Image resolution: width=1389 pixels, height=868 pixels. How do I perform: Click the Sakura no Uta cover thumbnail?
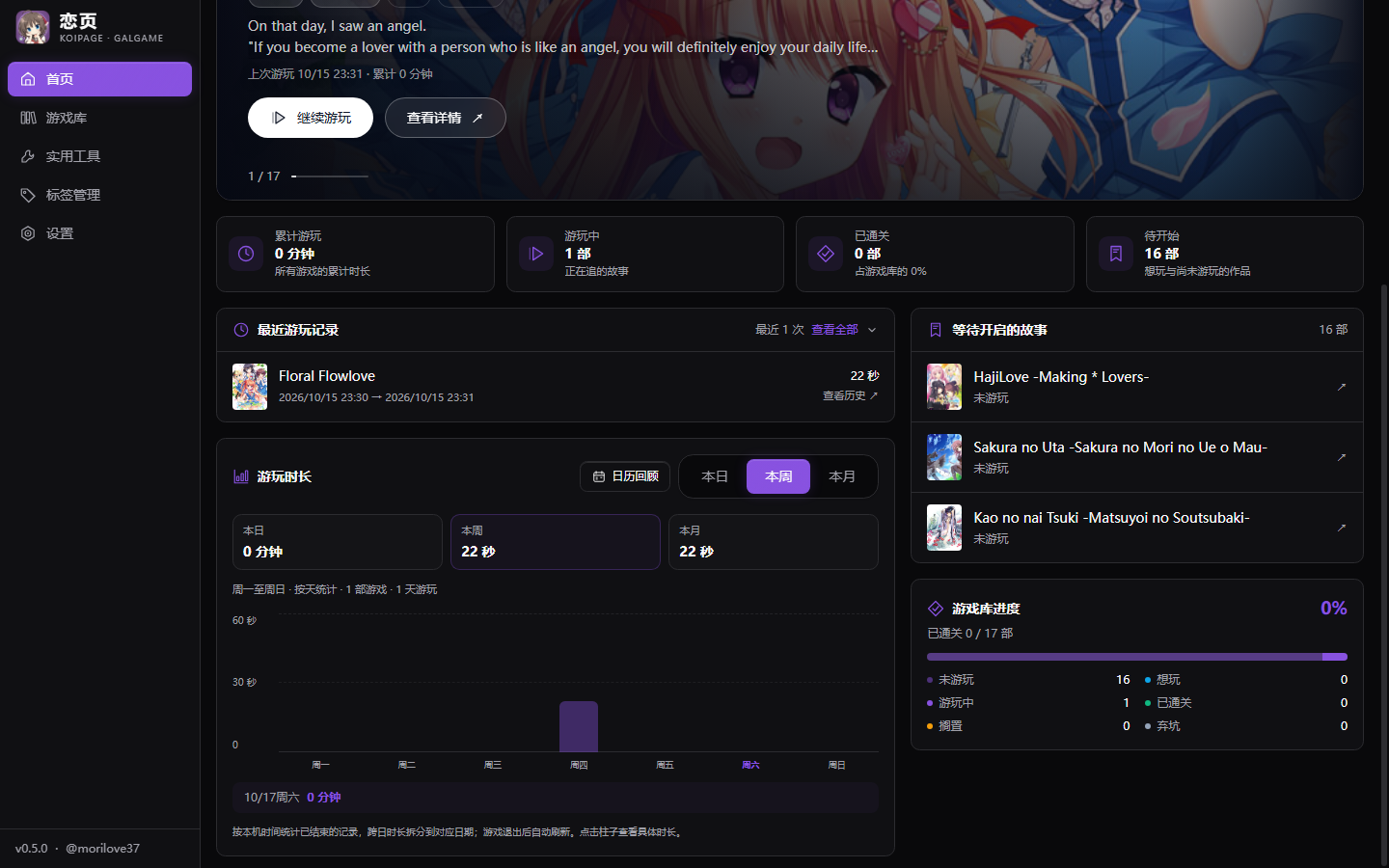944,457
